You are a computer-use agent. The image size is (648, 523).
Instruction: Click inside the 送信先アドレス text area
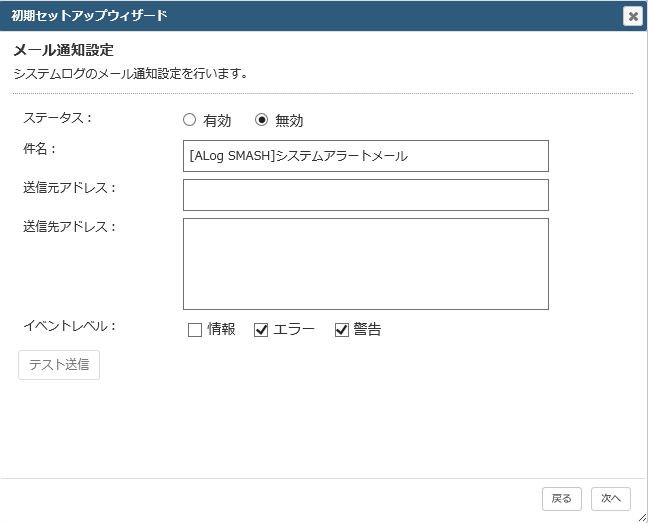click(x=366, y=264)
